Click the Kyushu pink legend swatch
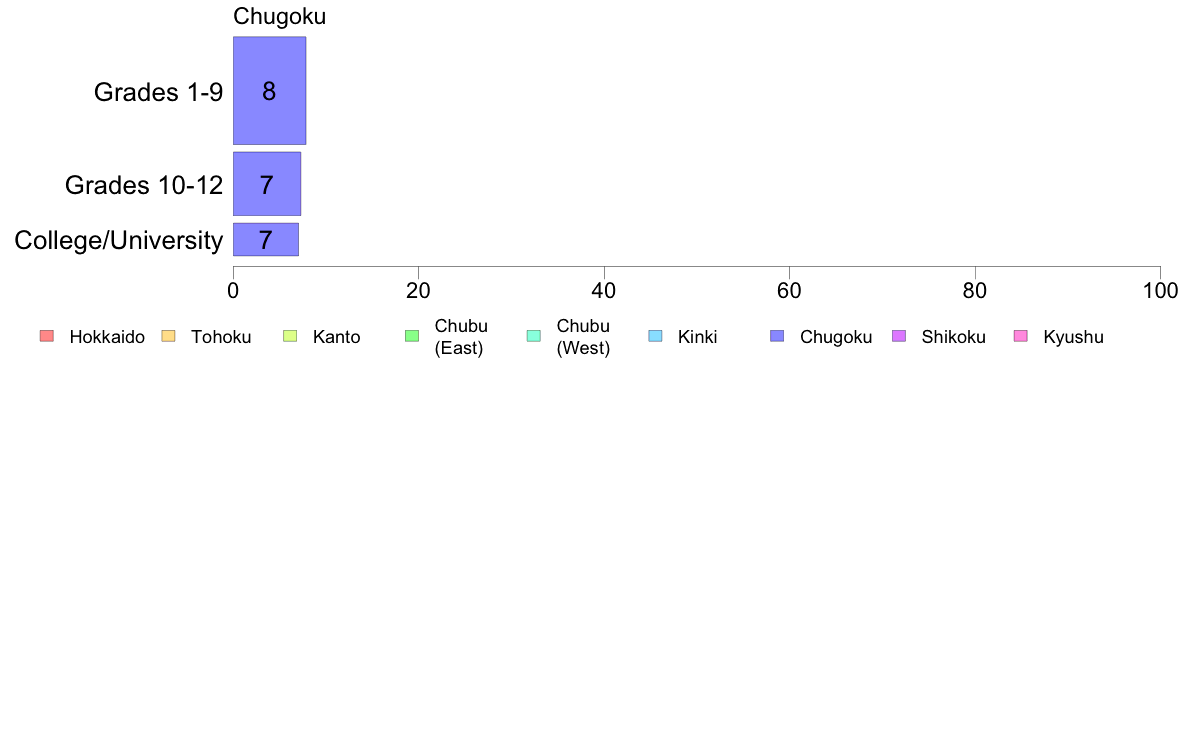Viewport: 1188px width, 736px height. 1021,336
